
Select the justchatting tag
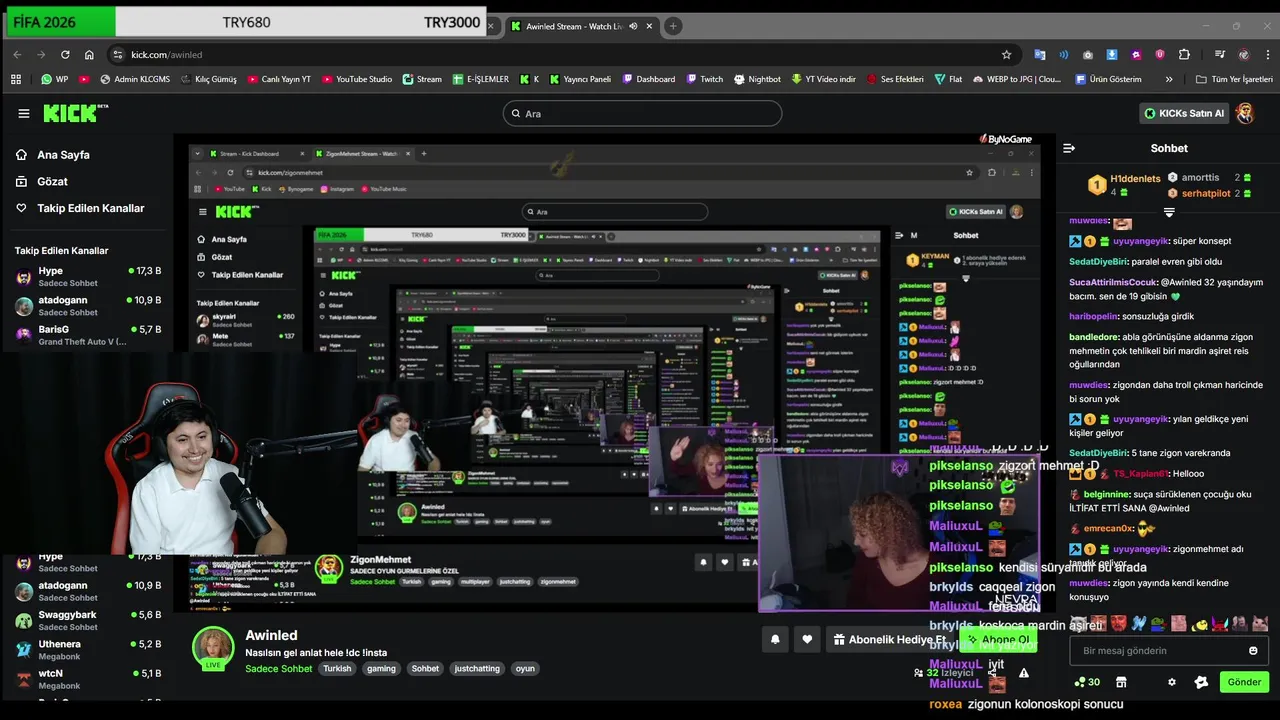[477, 668]
